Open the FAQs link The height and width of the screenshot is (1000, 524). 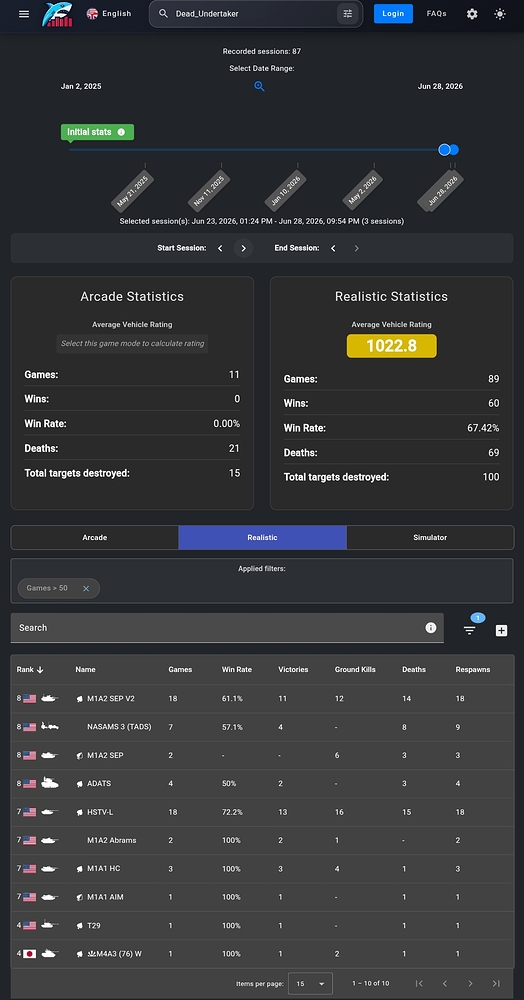pos(437,13)
